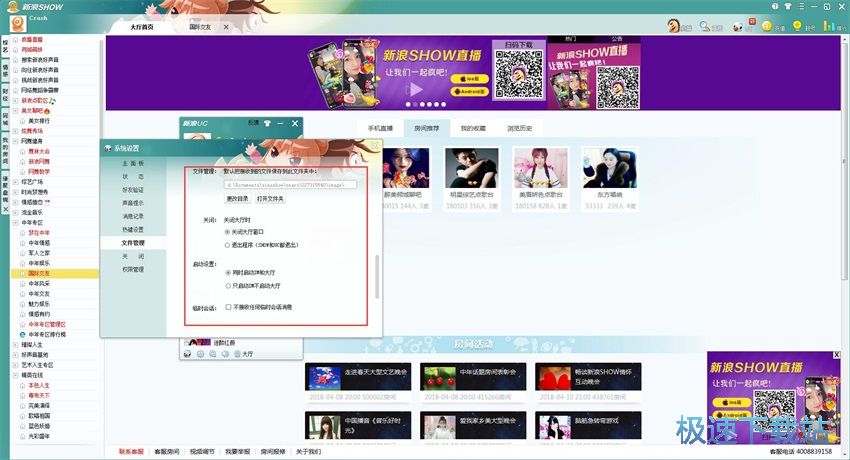Click the magnifier search icon in top toolbar

pyautogui.click(x=704, y=25)
